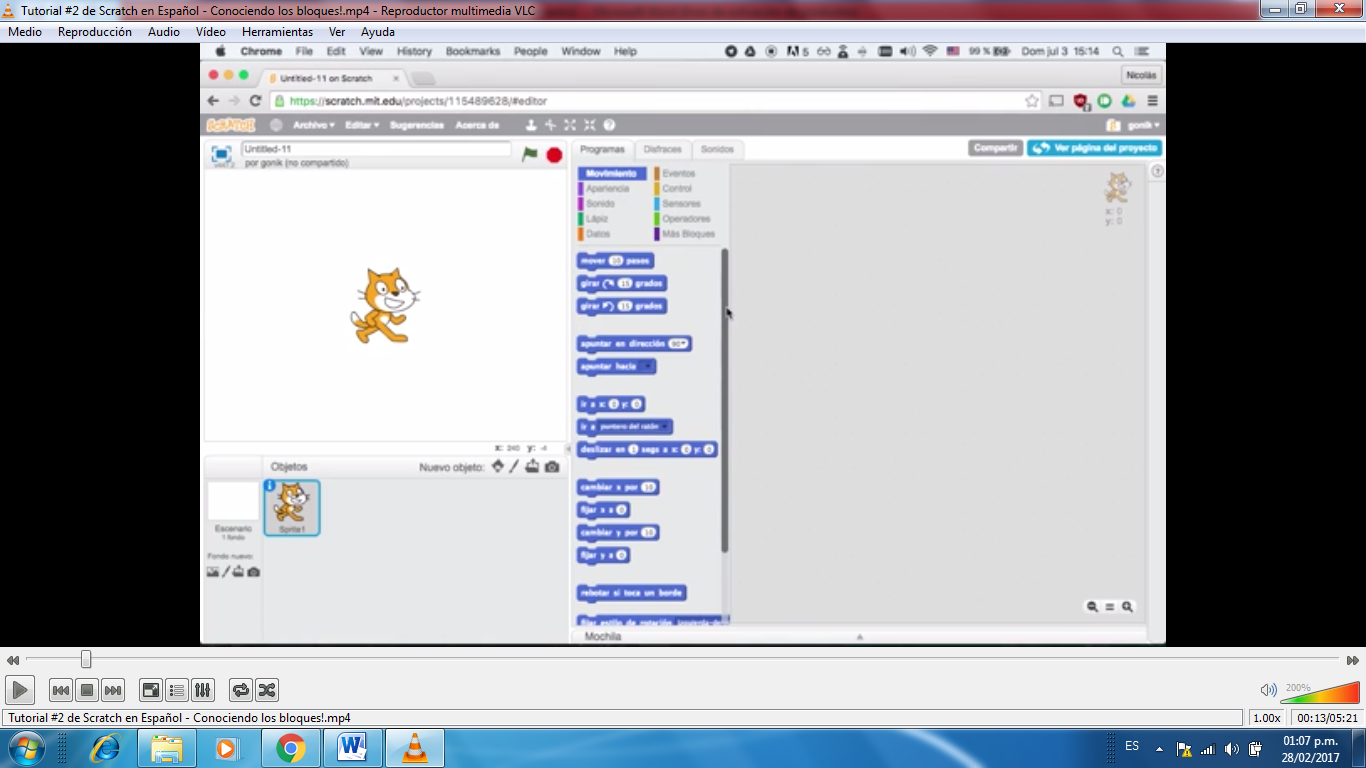Open the Editar dropdown menu in Scratch
The height and width of the screenshot is (768, 1366).
(x=359, y=124)
